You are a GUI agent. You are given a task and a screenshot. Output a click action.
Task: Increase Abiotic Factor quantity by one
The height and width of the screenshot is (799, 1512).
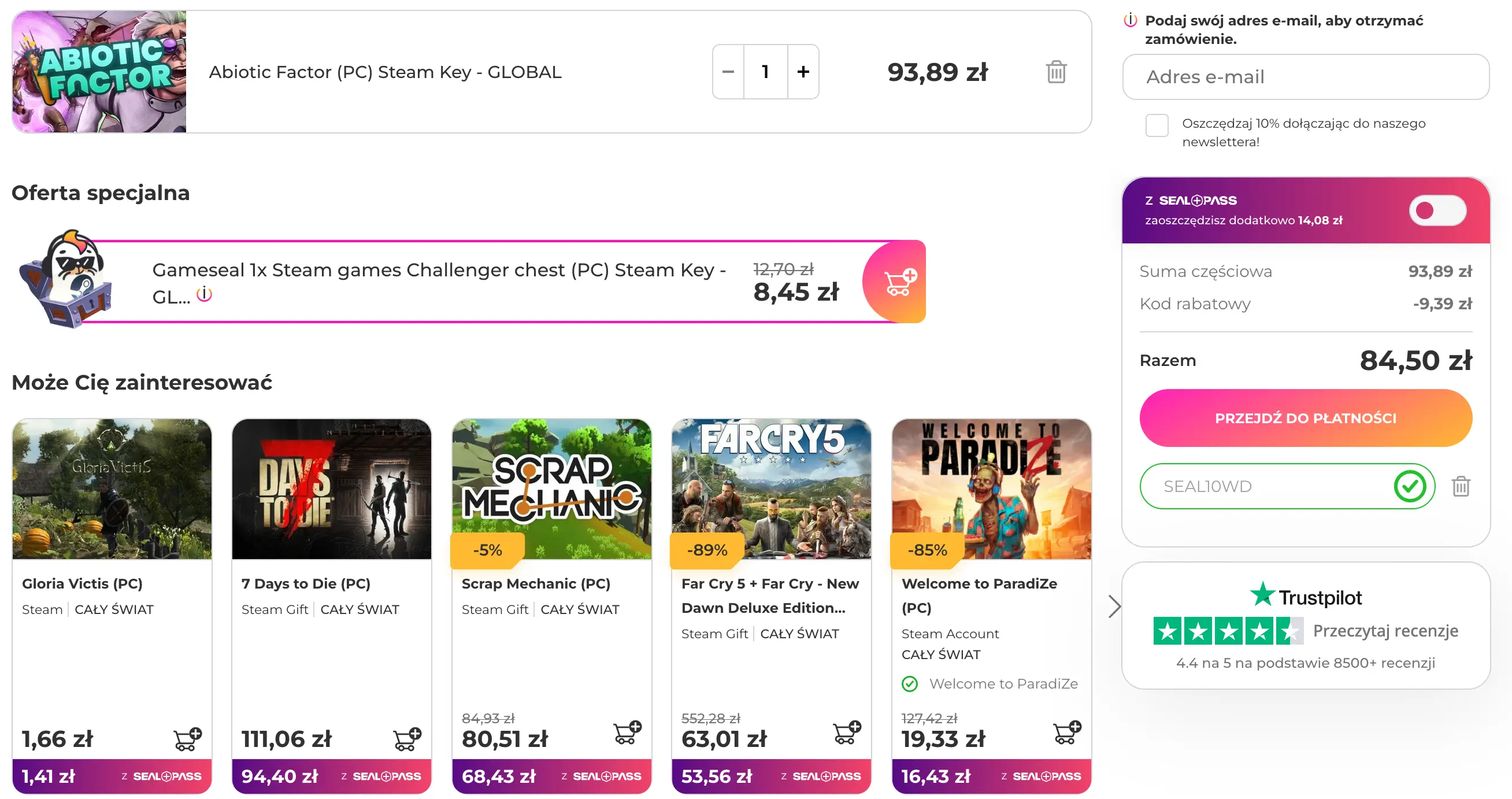(x=803, y=72)
